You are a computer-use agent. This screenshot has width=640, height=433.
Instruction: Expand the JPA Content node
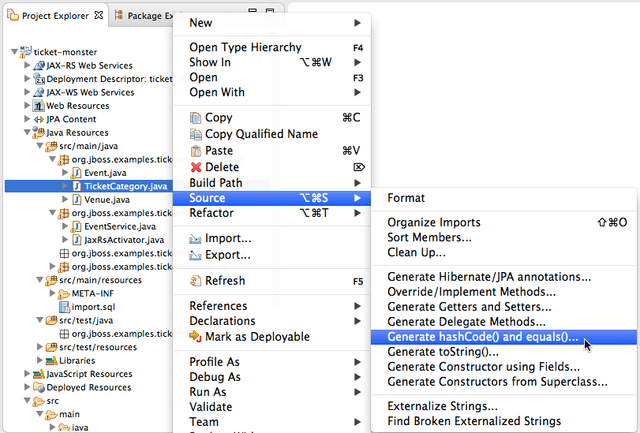(27, 119)
